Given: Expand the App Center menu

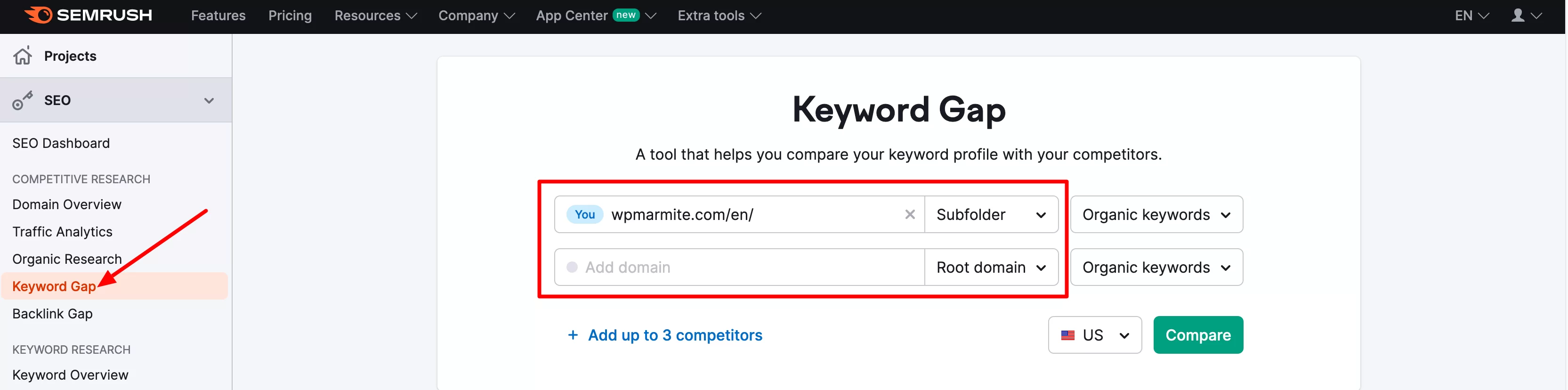Looking at the screenshot, I should pos(596,16).
